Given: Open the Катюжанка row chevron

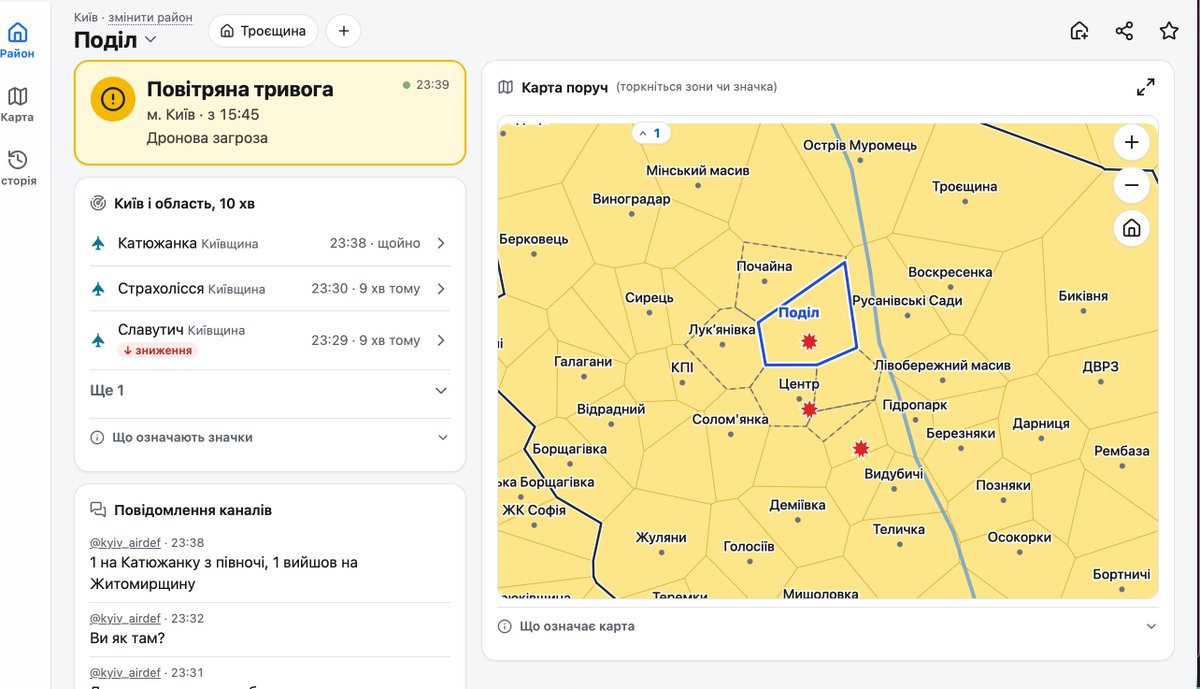Looking at the screenshot, I should (x=441, y=243).
